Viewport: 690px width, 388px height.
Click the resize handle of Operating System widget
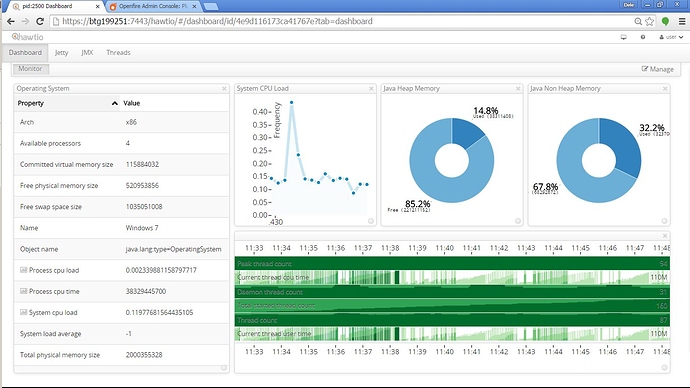(224, 368)
